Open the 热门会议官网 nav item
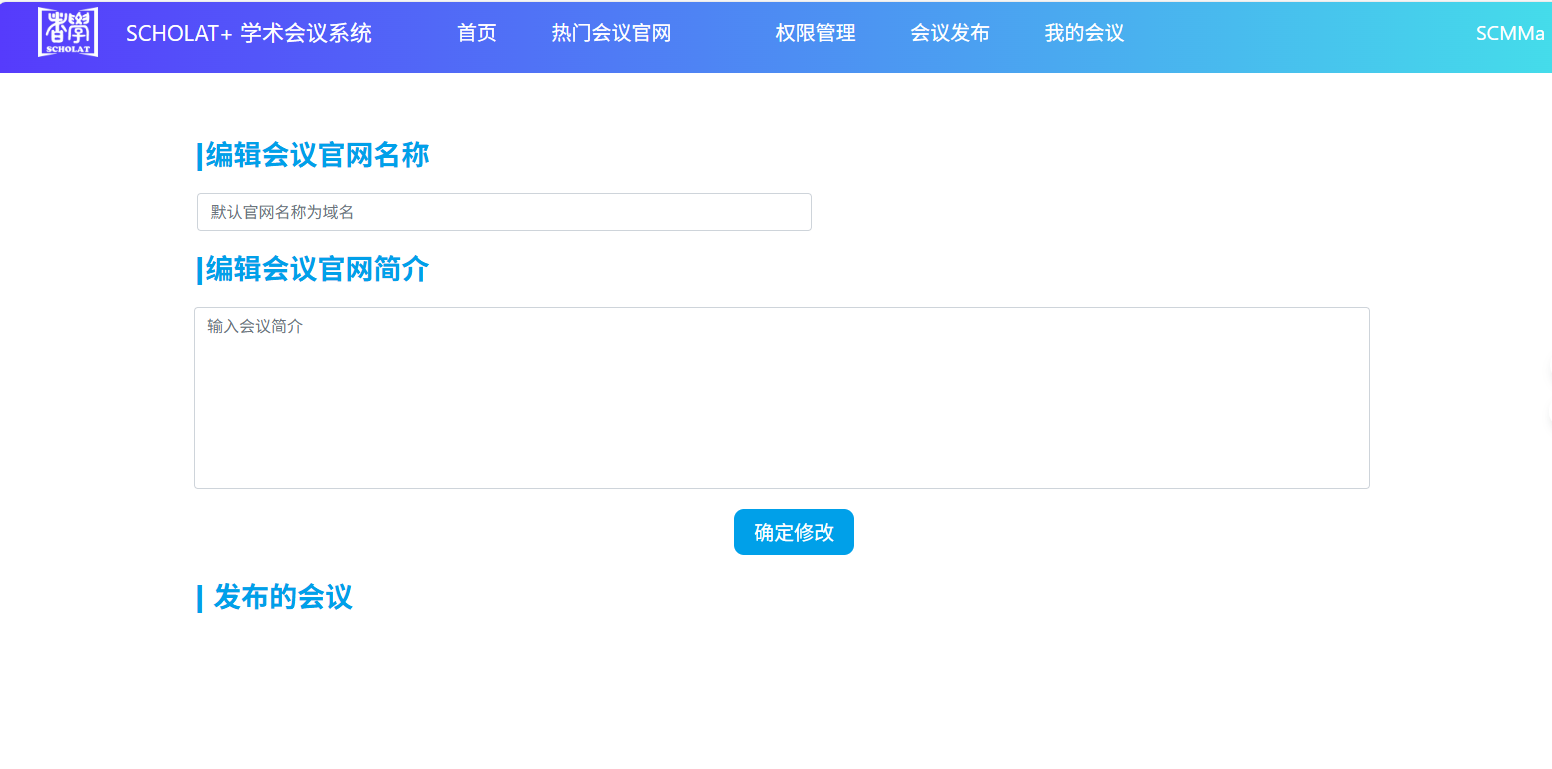This screenshot has height=769, width=1552. (x=610, y=33)
